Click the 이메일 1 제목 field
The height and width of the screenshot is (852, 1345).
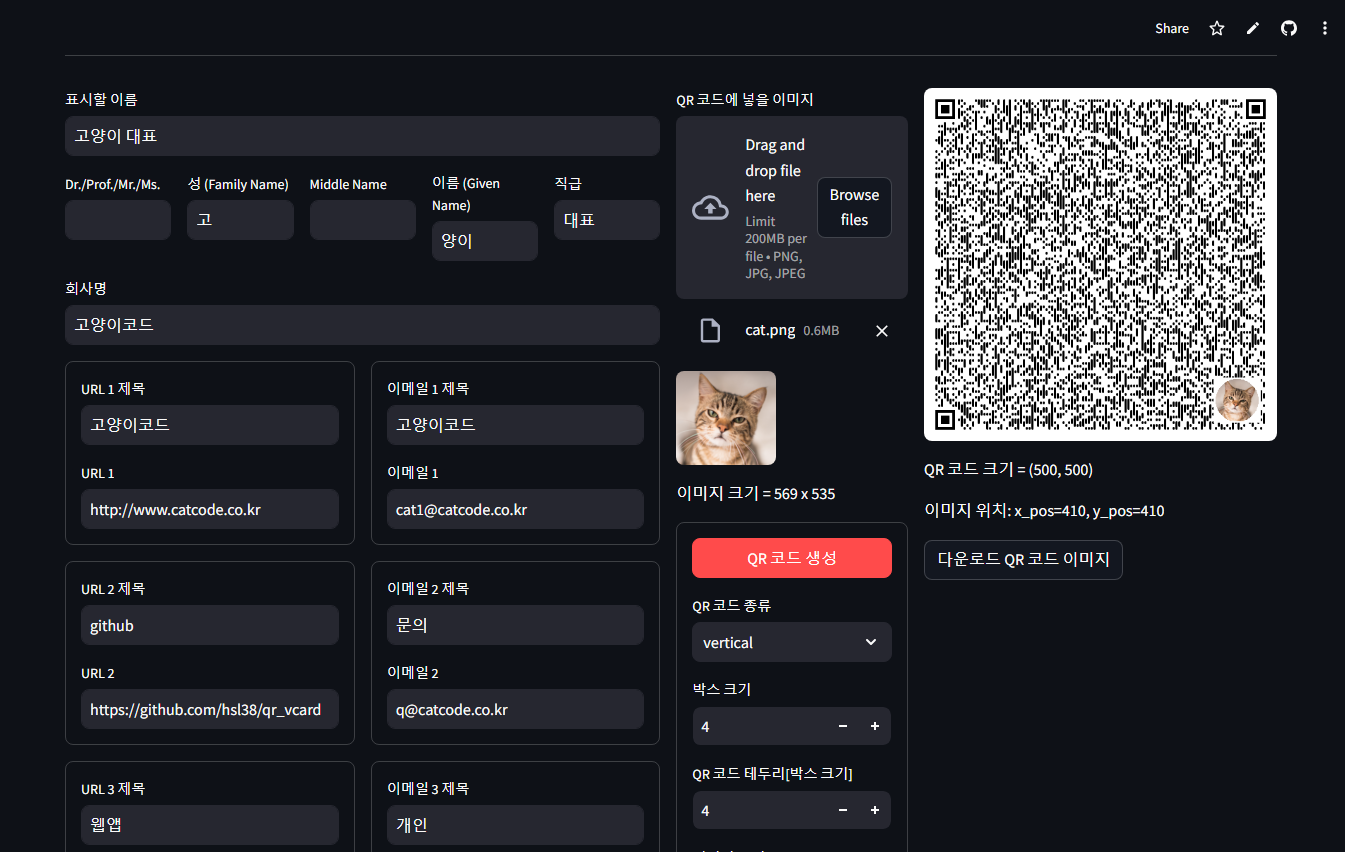[x=515, y=425]
